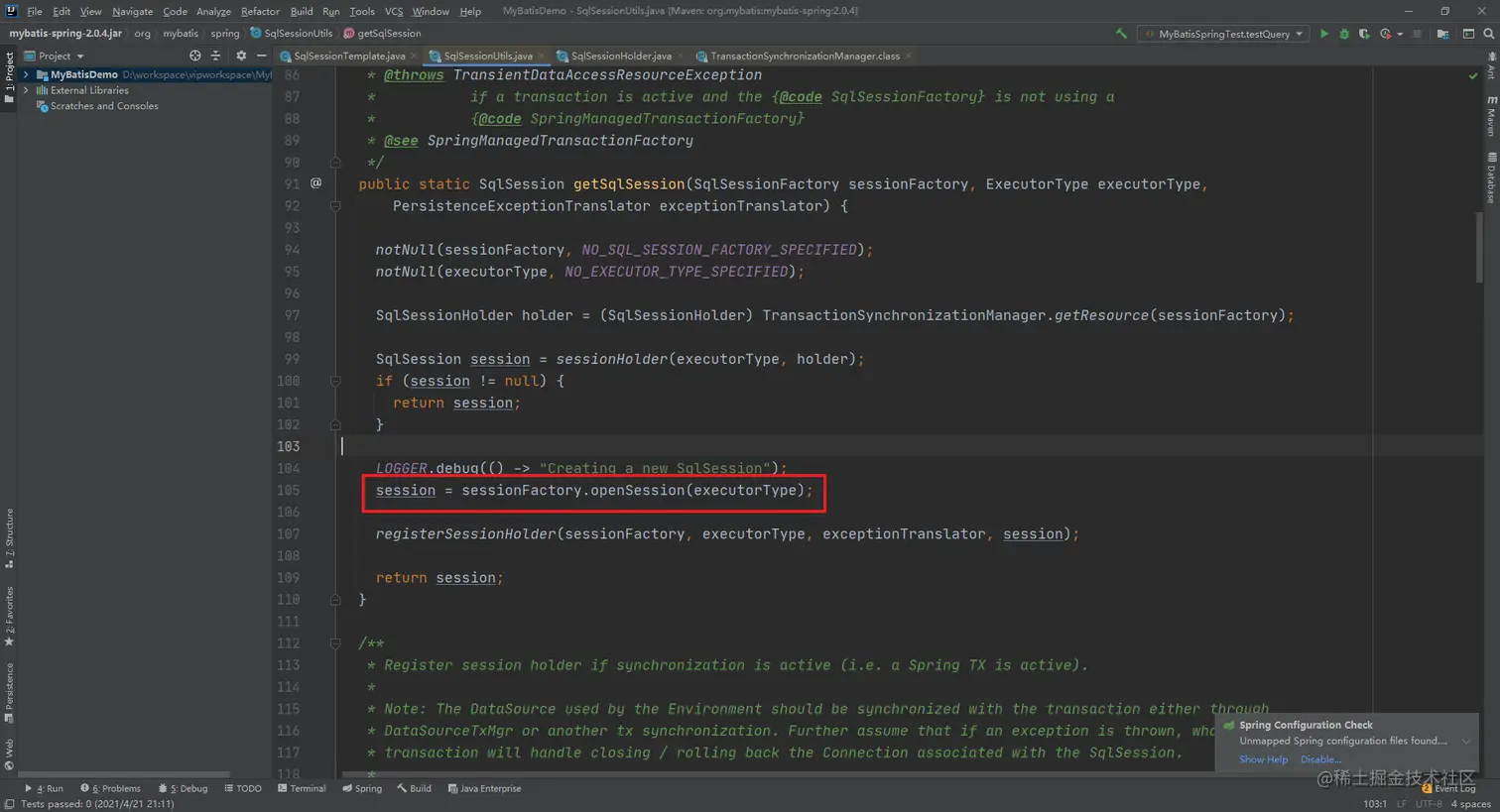The height and width of the screenshot is (812, 1500).
Task: Toggle the 1: Project side tool window
Action: click(9, 77)
